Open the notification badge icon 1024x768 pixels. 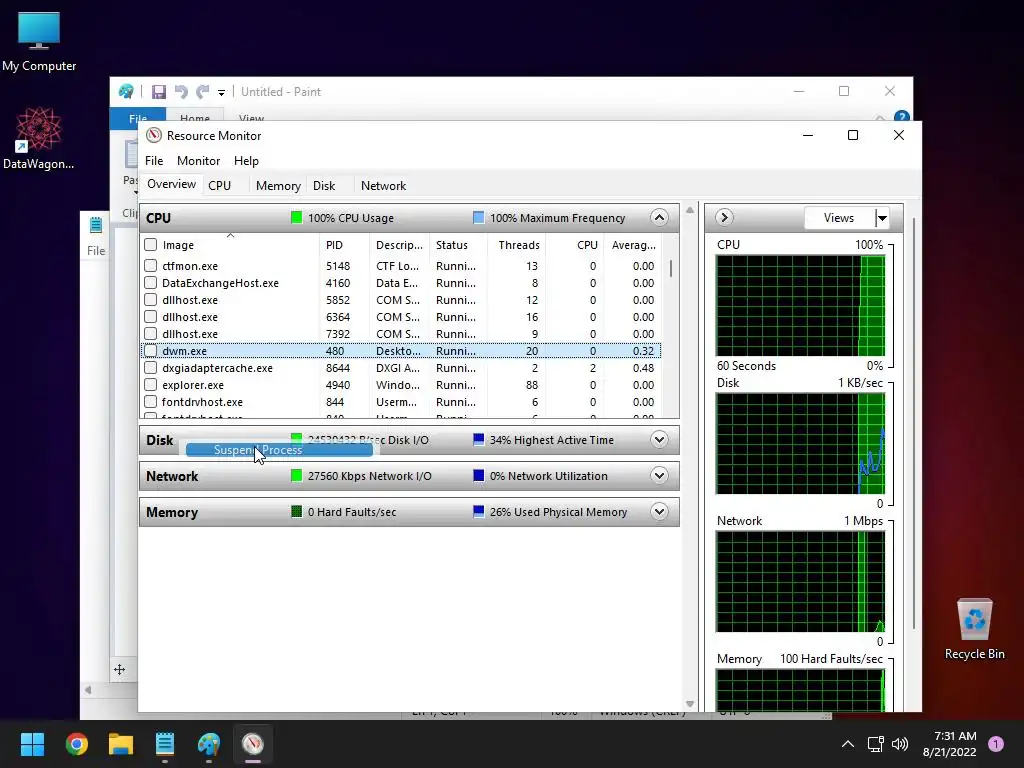(x=996, y=744)
